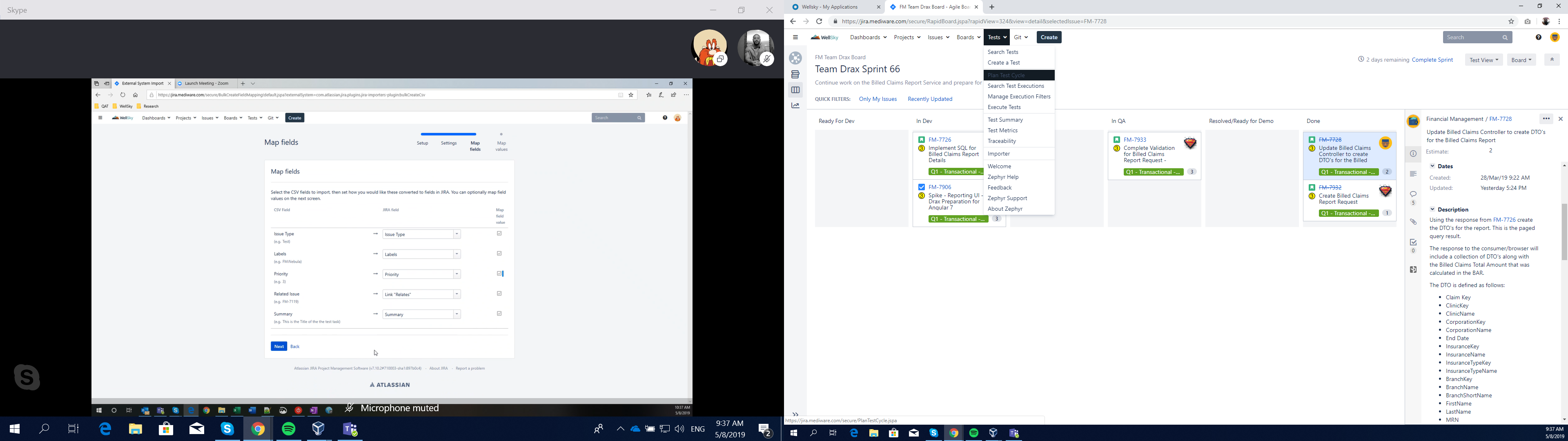
Task: Click the Complete Sprint link
Action: point(1432,60)
